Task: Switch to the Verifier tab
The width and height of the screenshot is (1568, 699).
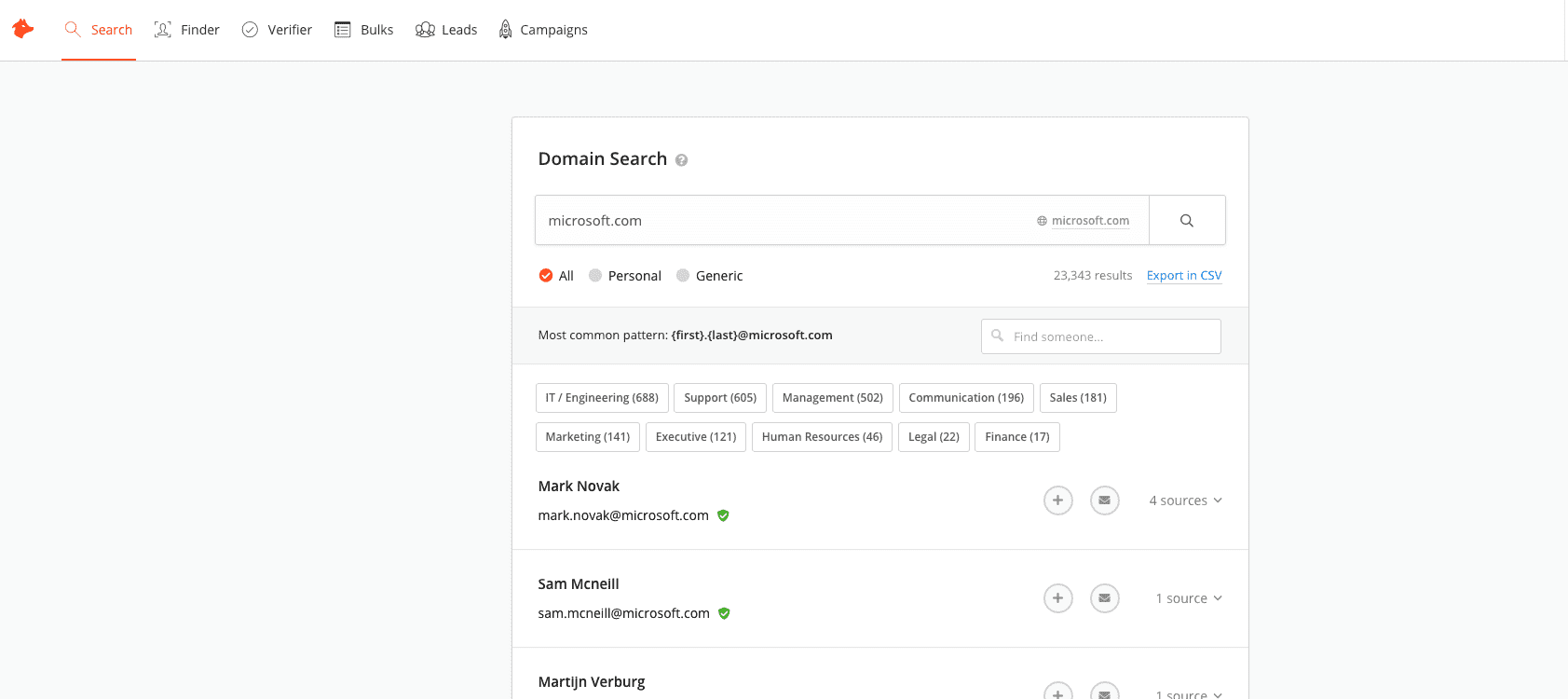Action: point(277,30)
